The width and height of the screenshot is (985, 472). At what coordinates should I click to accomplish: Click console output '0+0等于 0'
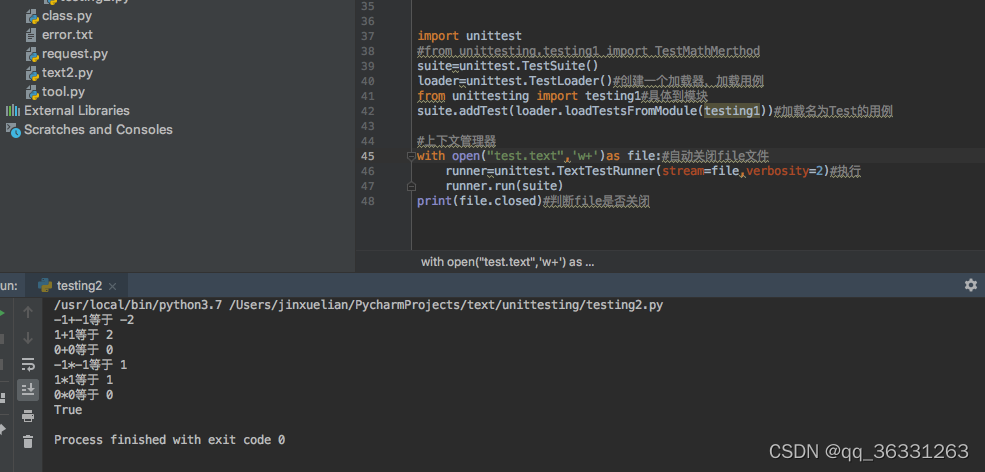[84, 350]
